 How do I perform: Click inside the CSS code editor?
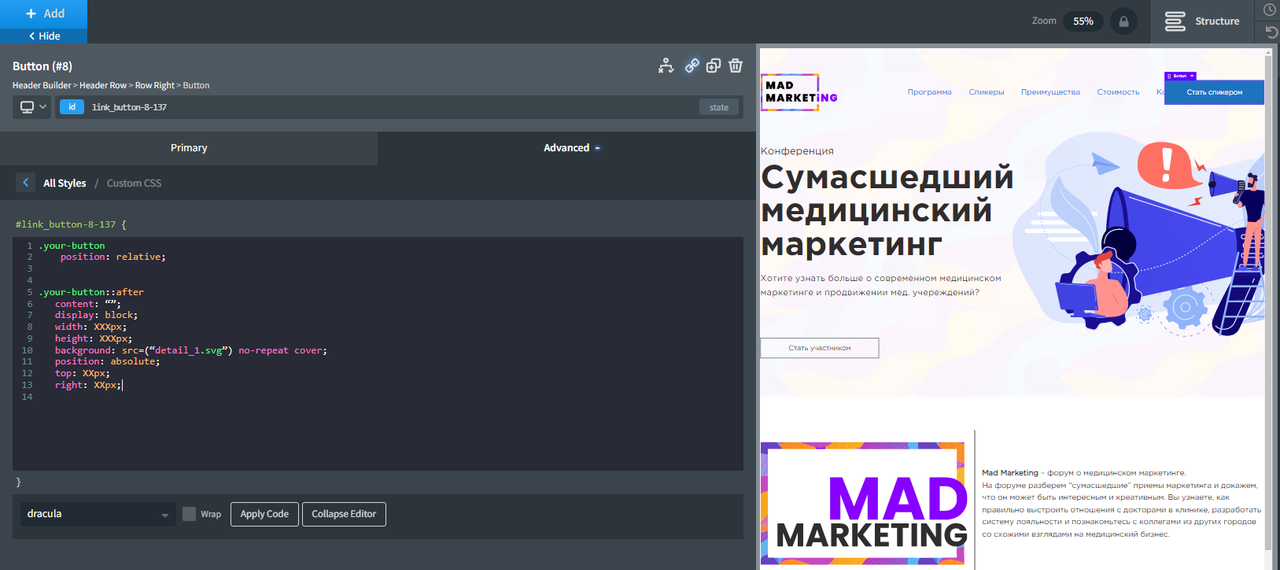click(378, 354)
